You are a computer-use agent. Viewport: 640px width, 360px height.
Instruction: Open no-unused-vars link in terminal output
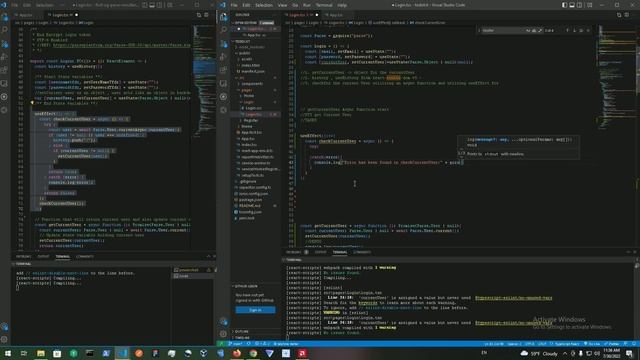[x=513, y=298]
